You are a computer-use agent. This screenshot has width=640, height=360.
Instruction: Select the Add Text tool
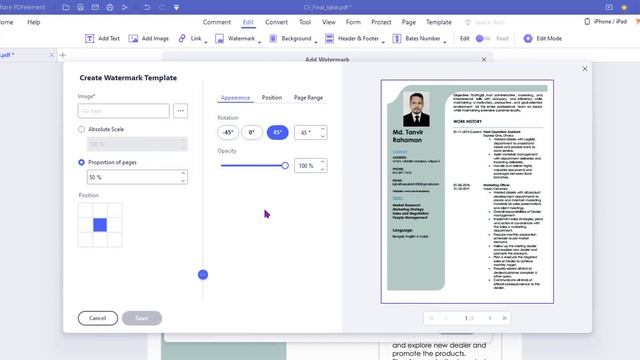pos(102,38)
